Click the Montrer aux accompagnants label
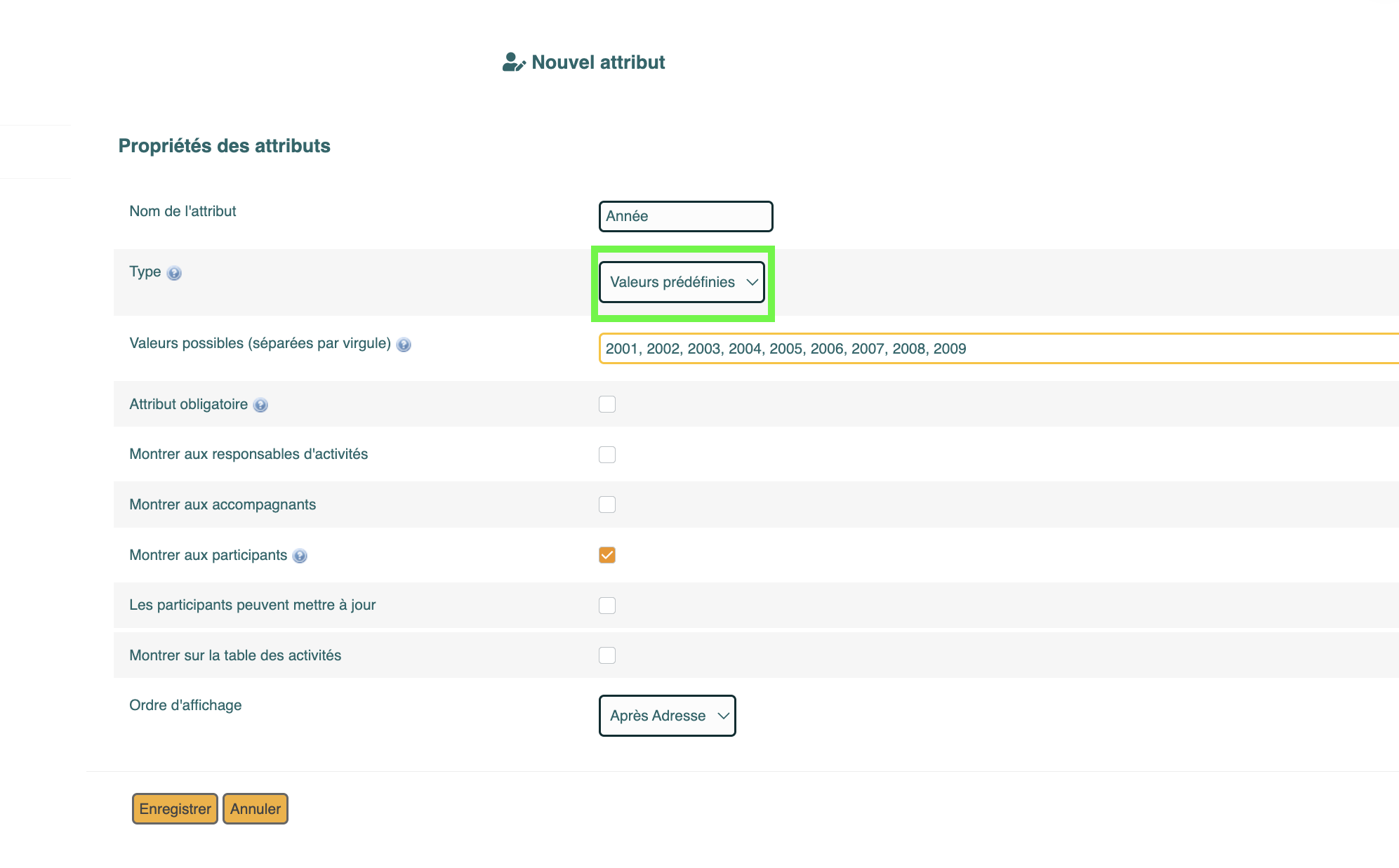The image size is (1399, 868). click(223, 505)
